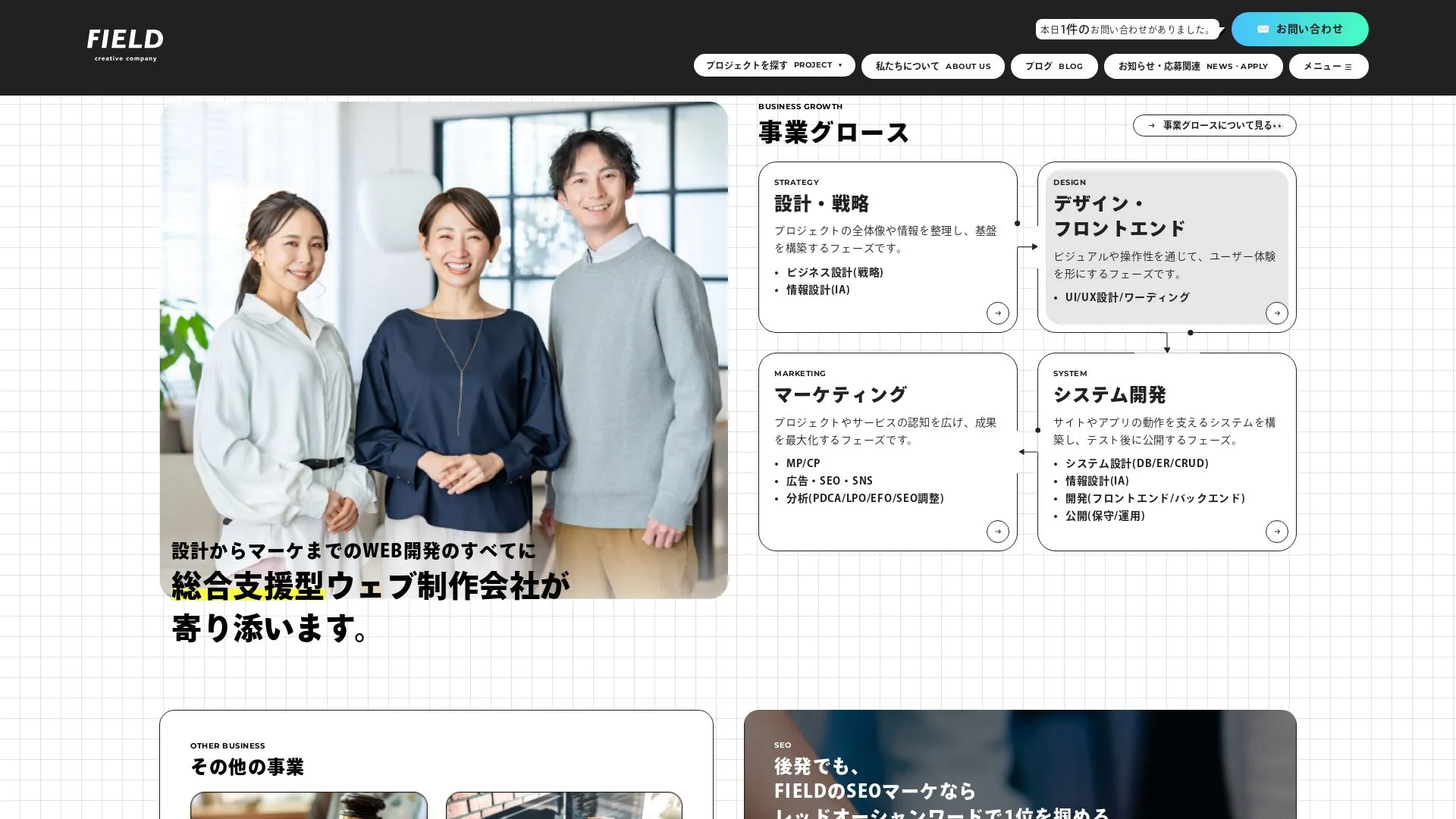The width and height of the screenshot is (1456, 819).
Task: Open the arrow icon in the 設計・戦略 card
Action: [997, 312]
